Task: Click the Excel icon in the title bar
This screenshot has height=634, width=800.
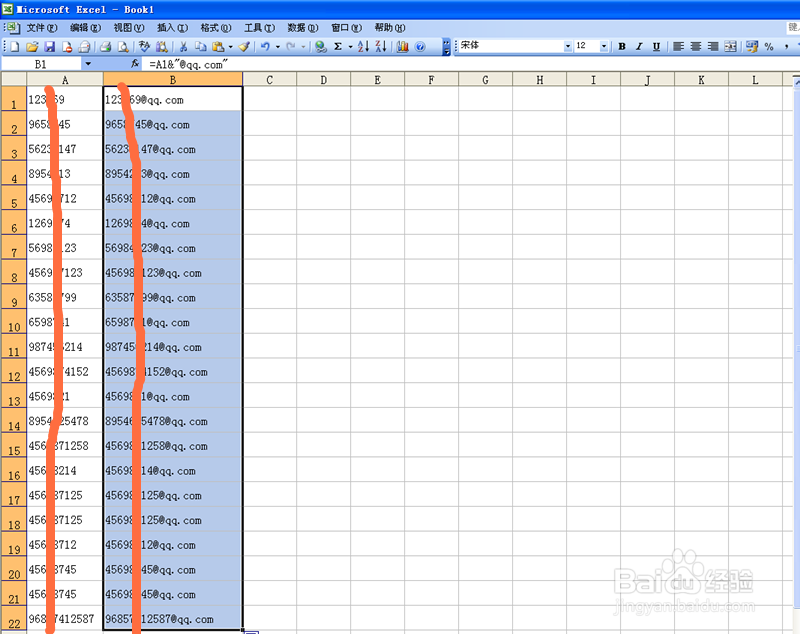Action: 7,9
